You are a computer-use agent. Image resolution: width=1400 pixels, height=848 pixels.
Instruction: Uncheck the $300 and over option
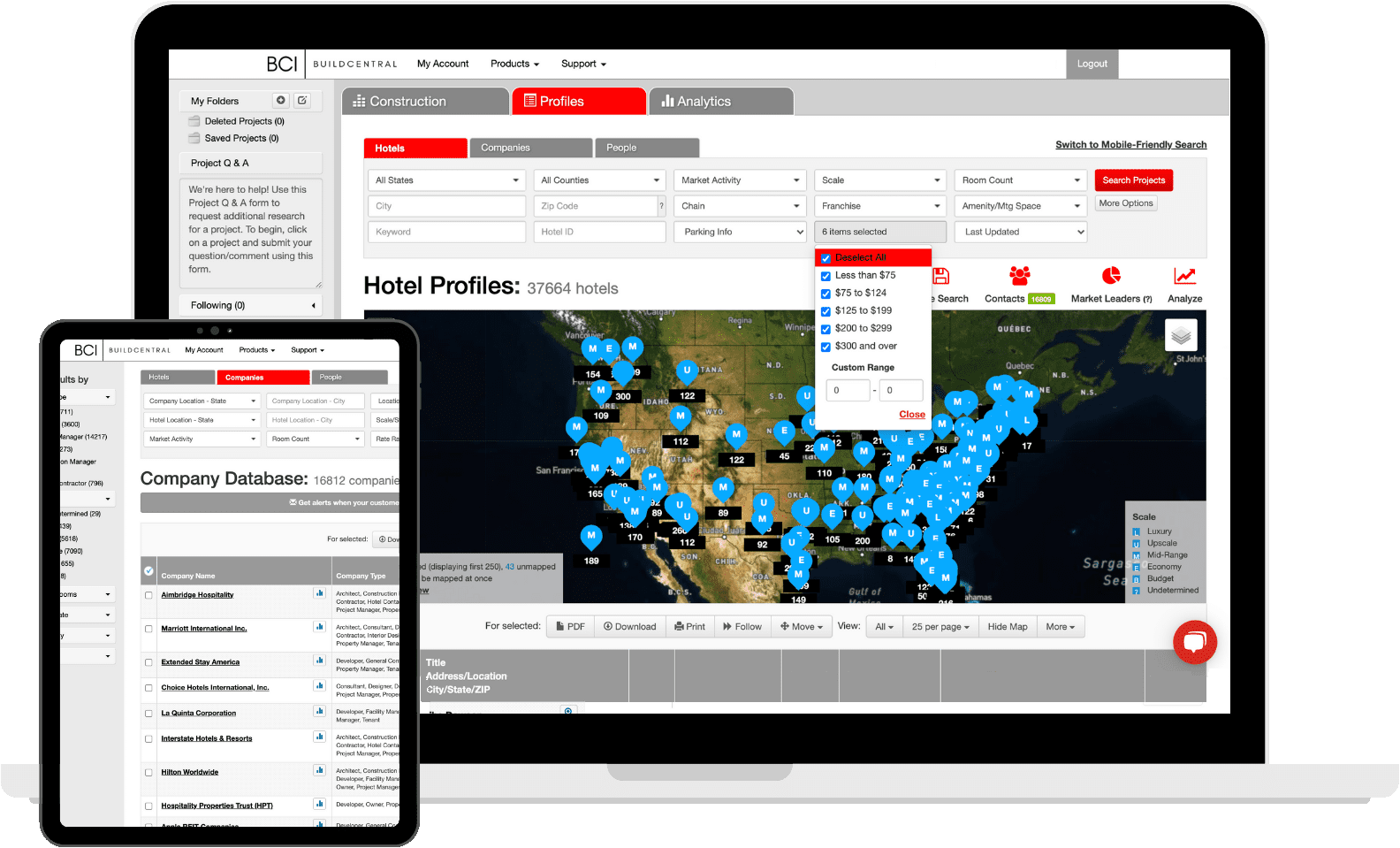point(826,347)
